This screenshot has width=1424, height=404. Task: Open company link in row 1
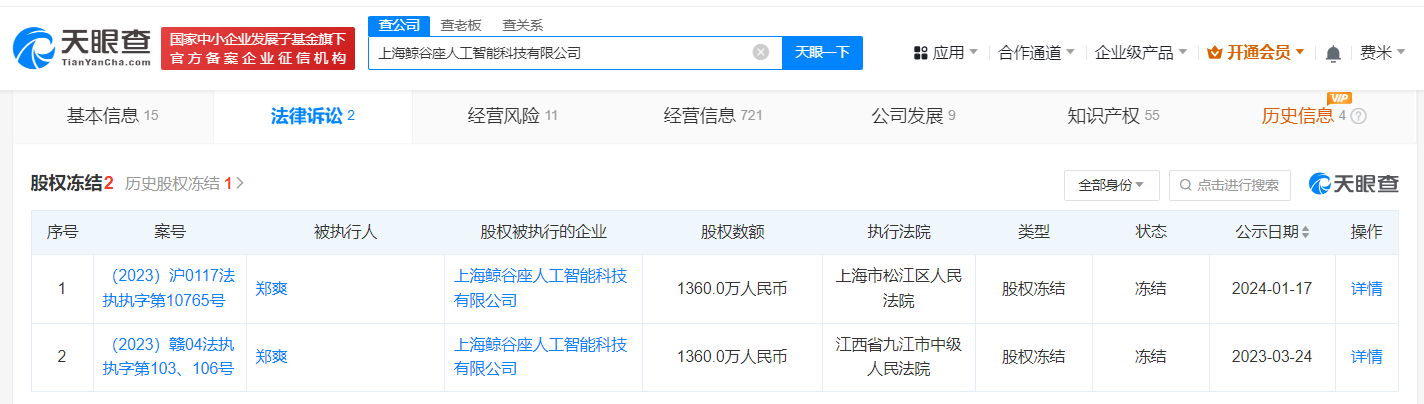pyautogui.click(x=541, y=288)
